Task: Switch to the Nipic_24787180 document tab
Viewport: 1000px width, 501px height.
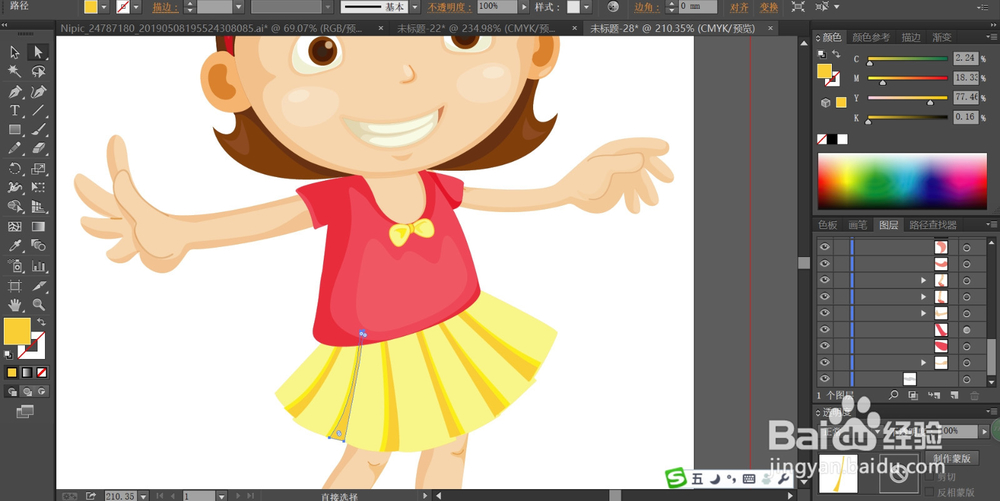Action: click(211, 29)
